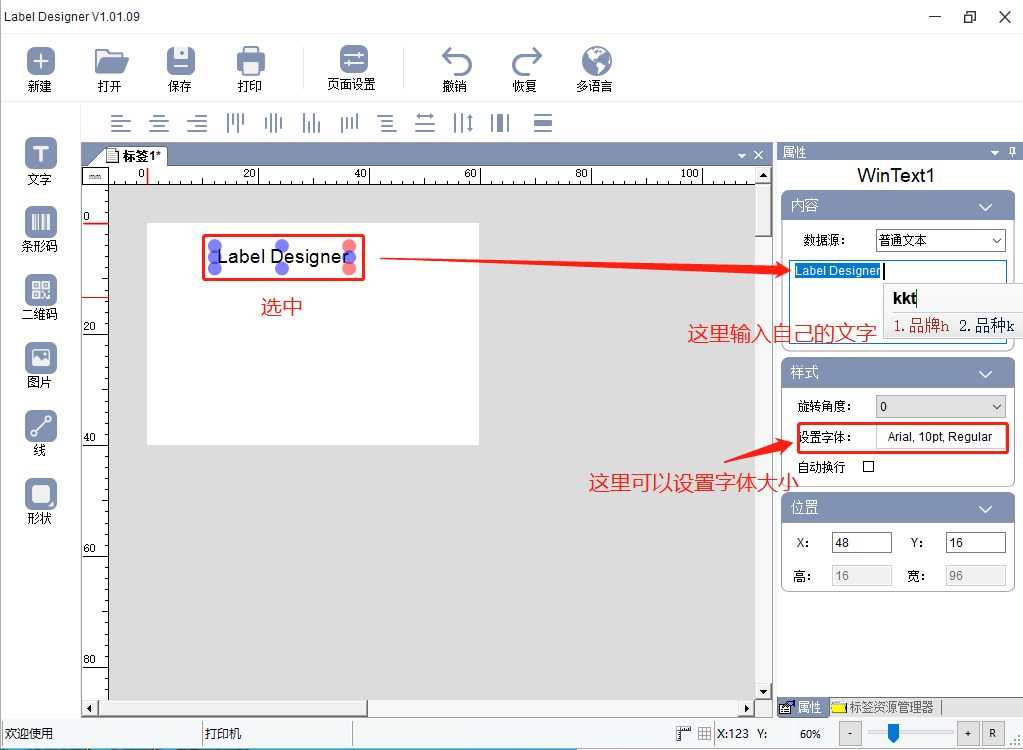Screen dimensions: 1023x750
Task: Pick IME candidate 1.品牌h
Action: 921,325
